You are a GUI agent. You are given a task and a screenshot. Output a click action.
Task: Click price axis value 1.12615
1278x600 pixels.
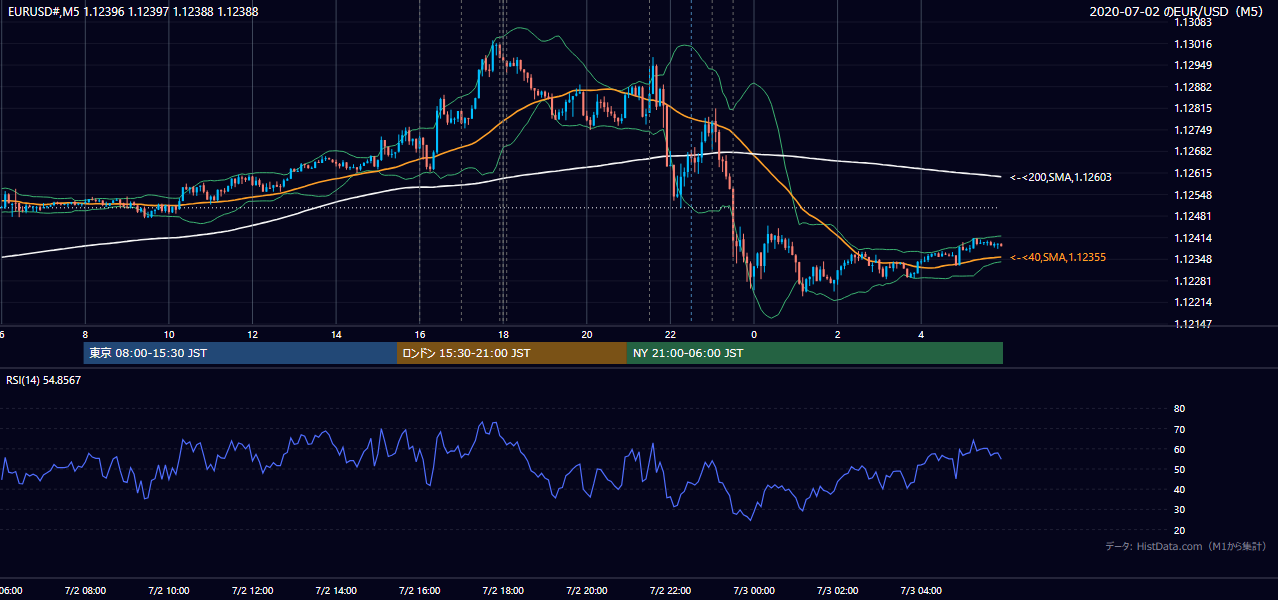point(1192,173)
